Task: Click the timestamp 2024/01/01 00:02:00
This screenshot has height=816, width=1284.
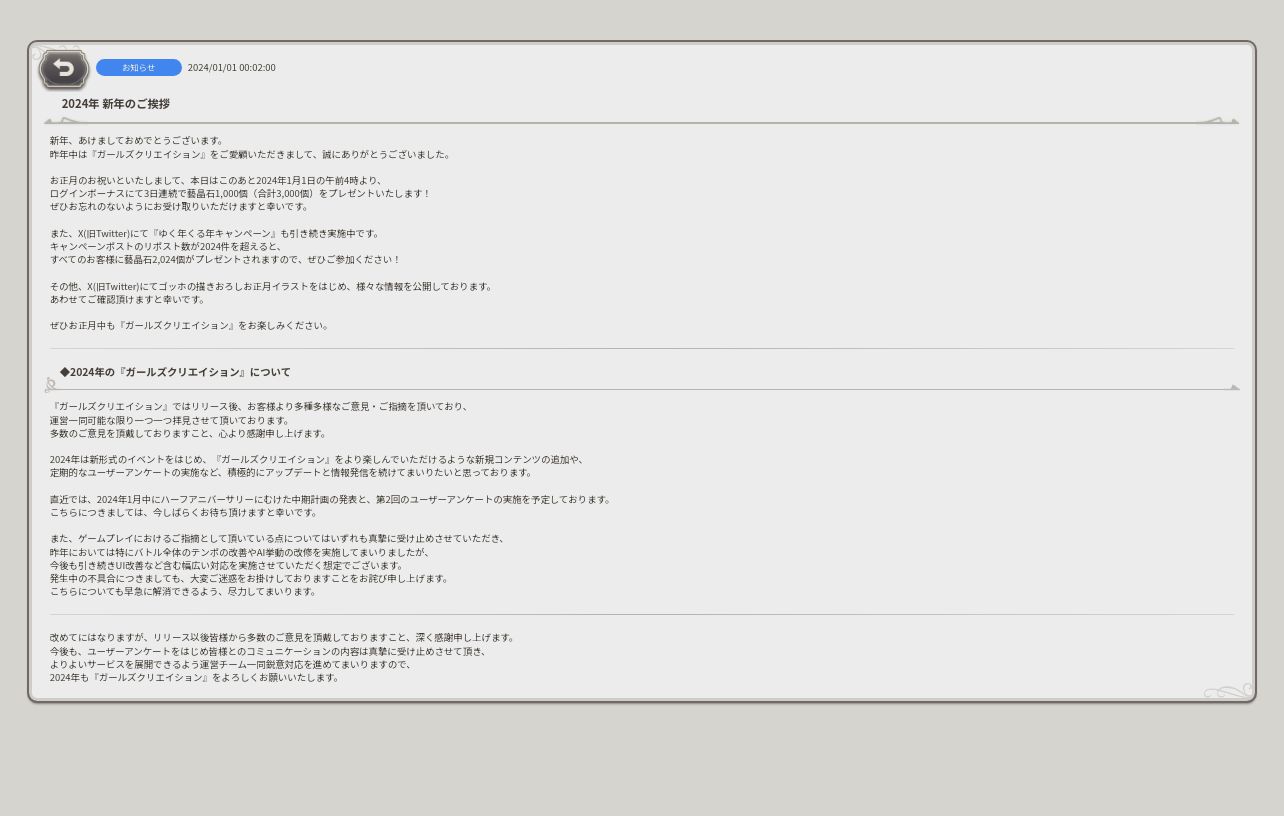Action: [x=232, y=68]
